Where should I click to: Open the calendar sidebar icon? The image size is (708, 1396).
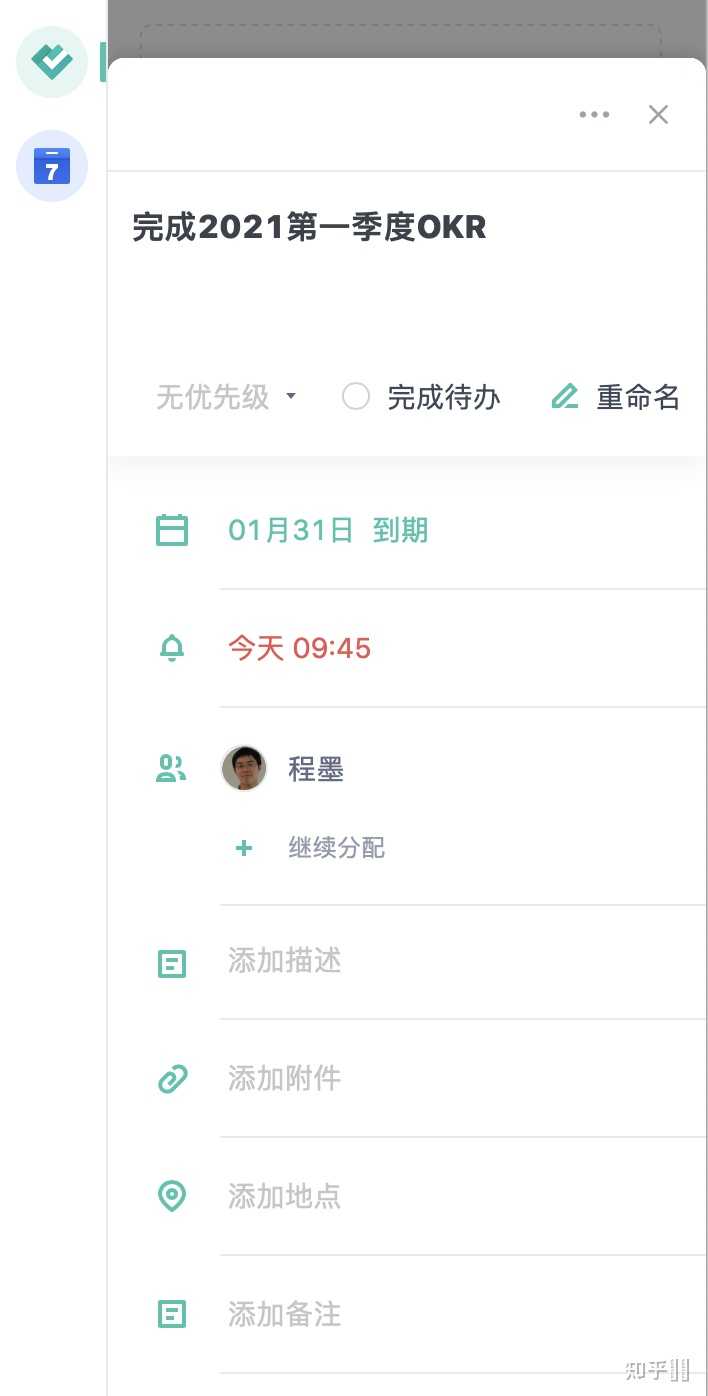[x=52, y=166]
